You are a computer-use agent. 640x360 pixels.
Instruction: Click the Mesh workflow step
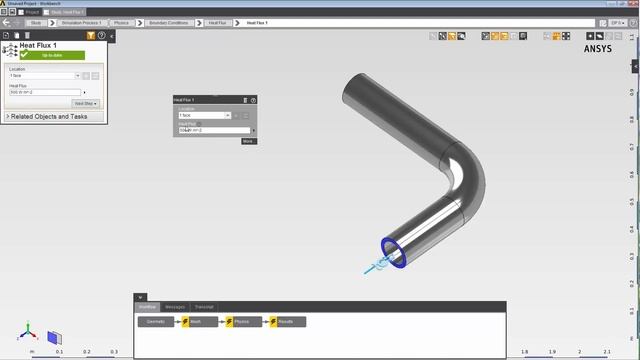pyautogui.click(x=200, y=322)
